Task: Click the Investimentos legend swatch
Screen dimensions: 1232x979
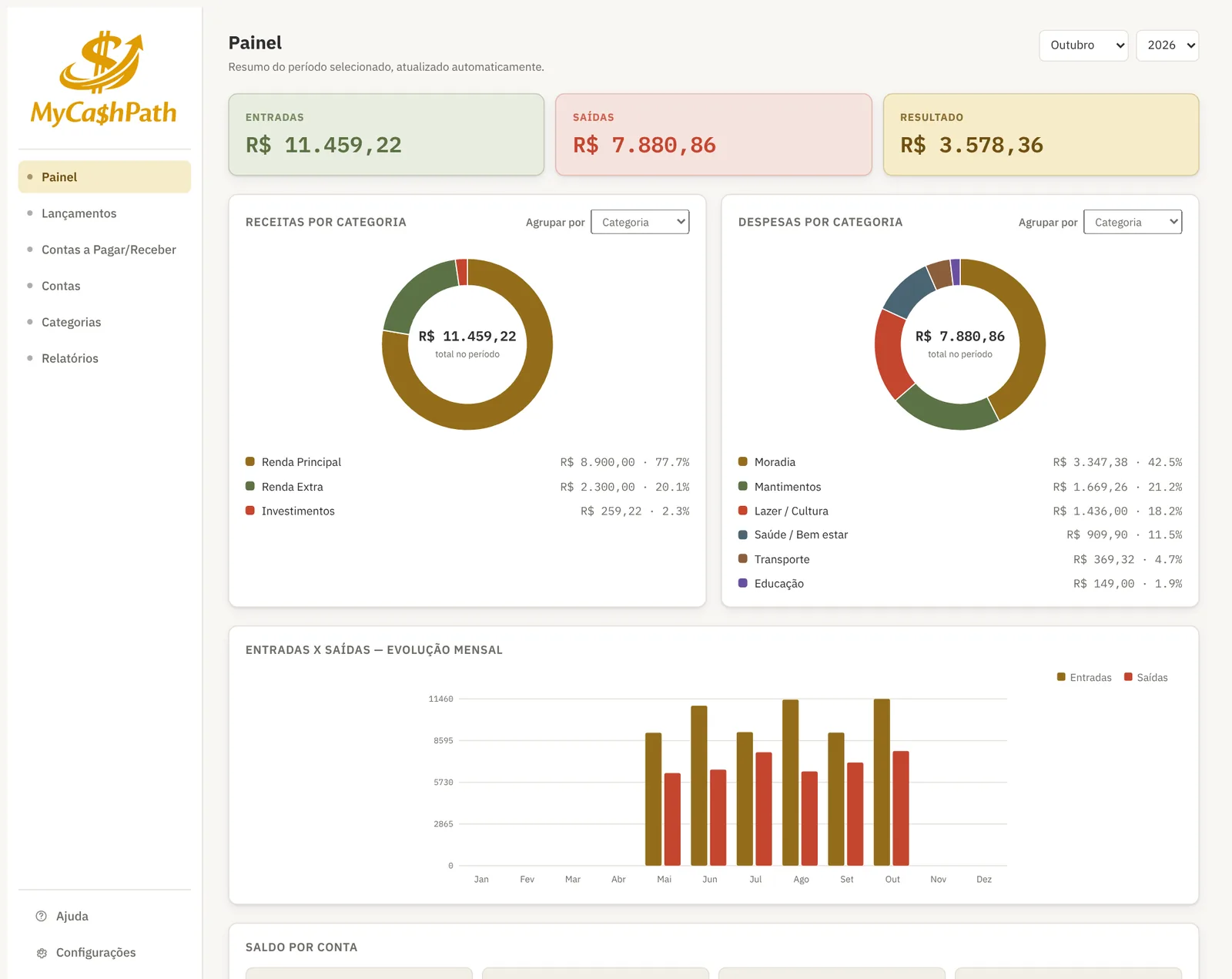Action: click(250, 510)
